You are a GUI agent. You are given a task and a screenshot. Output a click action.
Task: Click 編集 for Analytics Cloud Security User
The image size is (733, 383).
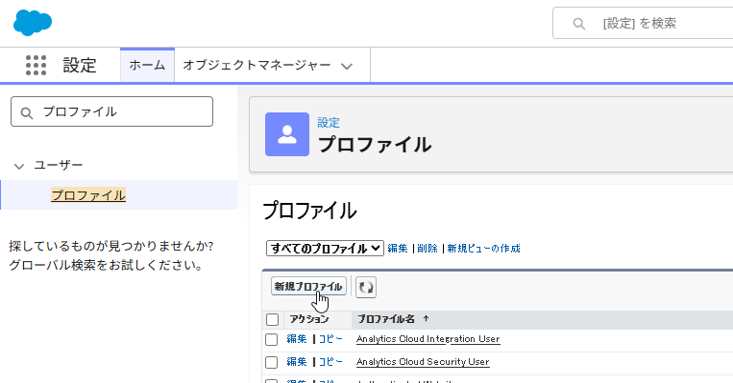[296, 361]
